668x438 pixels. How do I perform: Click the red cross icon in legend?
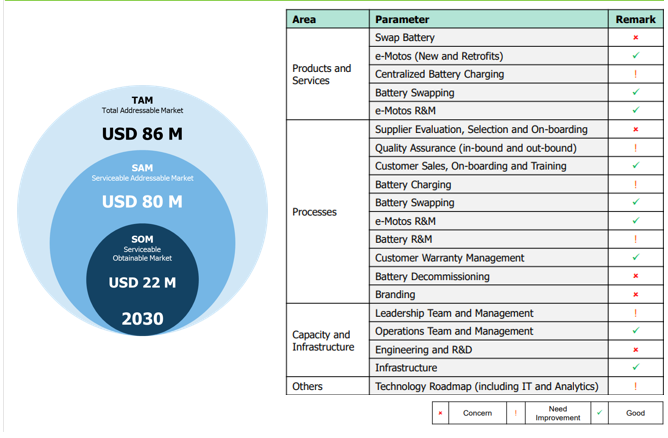[440, 413]
